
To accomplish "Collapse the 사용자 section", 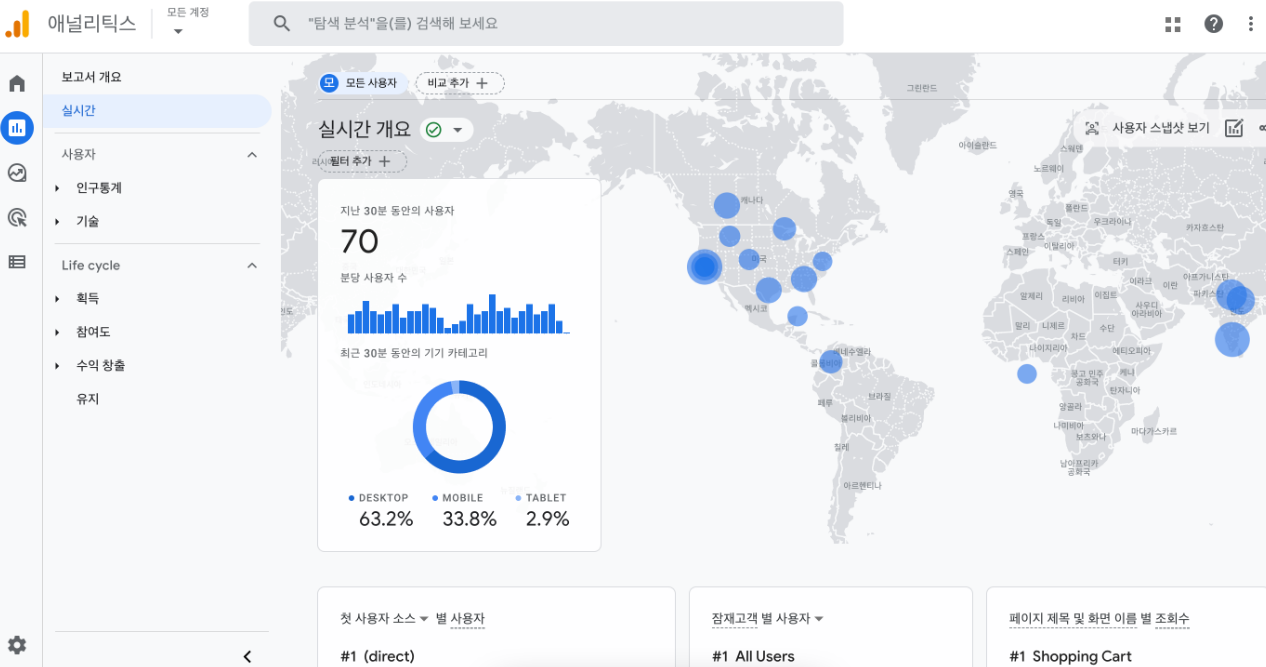I will coord(252,155).
